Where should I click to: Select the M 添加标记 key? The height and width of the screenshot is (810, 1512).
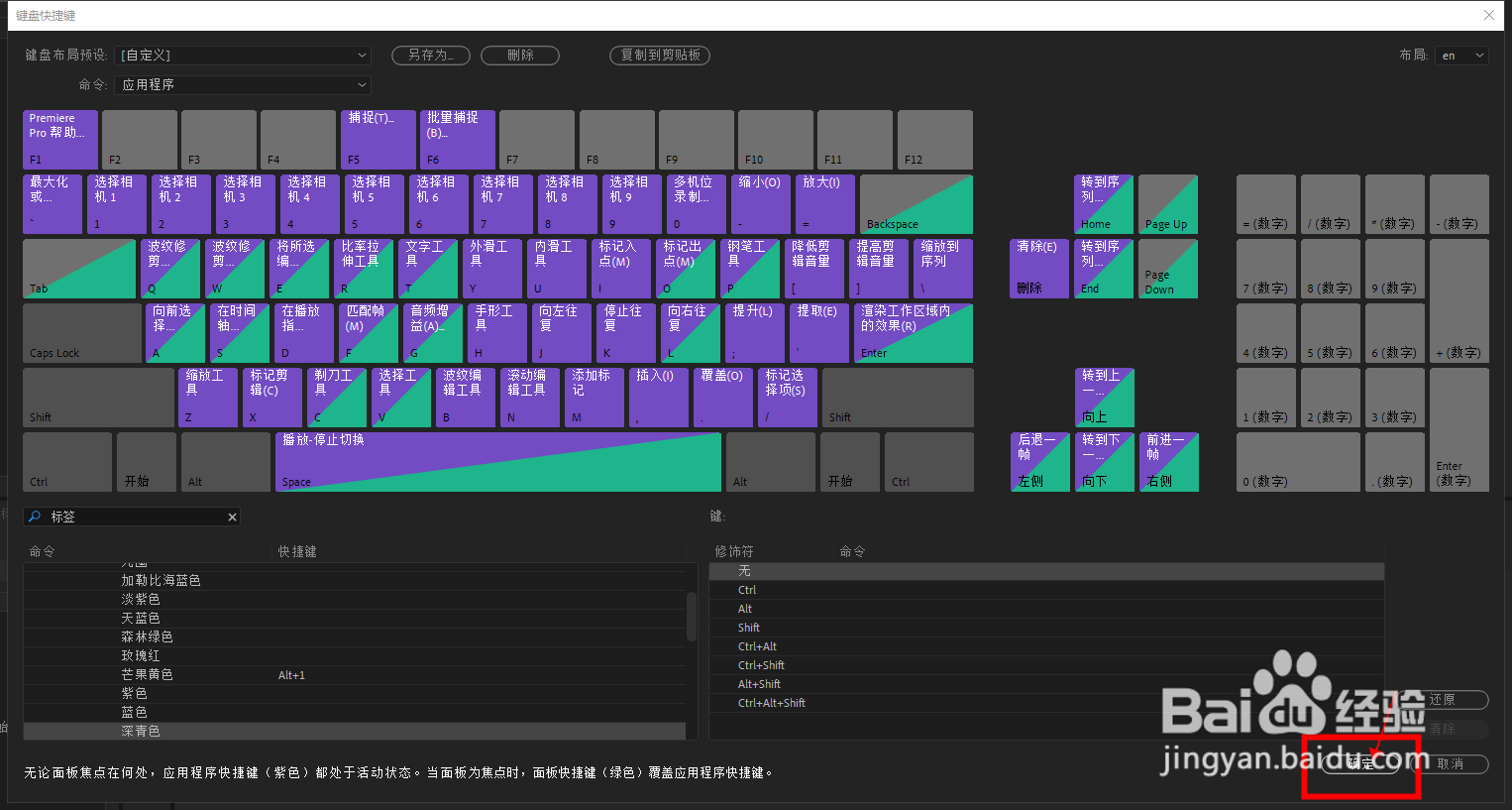594,398
